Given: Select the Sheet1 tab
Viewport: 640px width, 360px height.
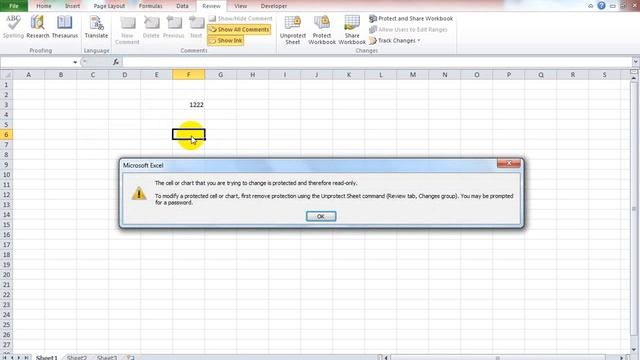Looking at the screenshot, I should pyautogui.click(x=47, y=358).
